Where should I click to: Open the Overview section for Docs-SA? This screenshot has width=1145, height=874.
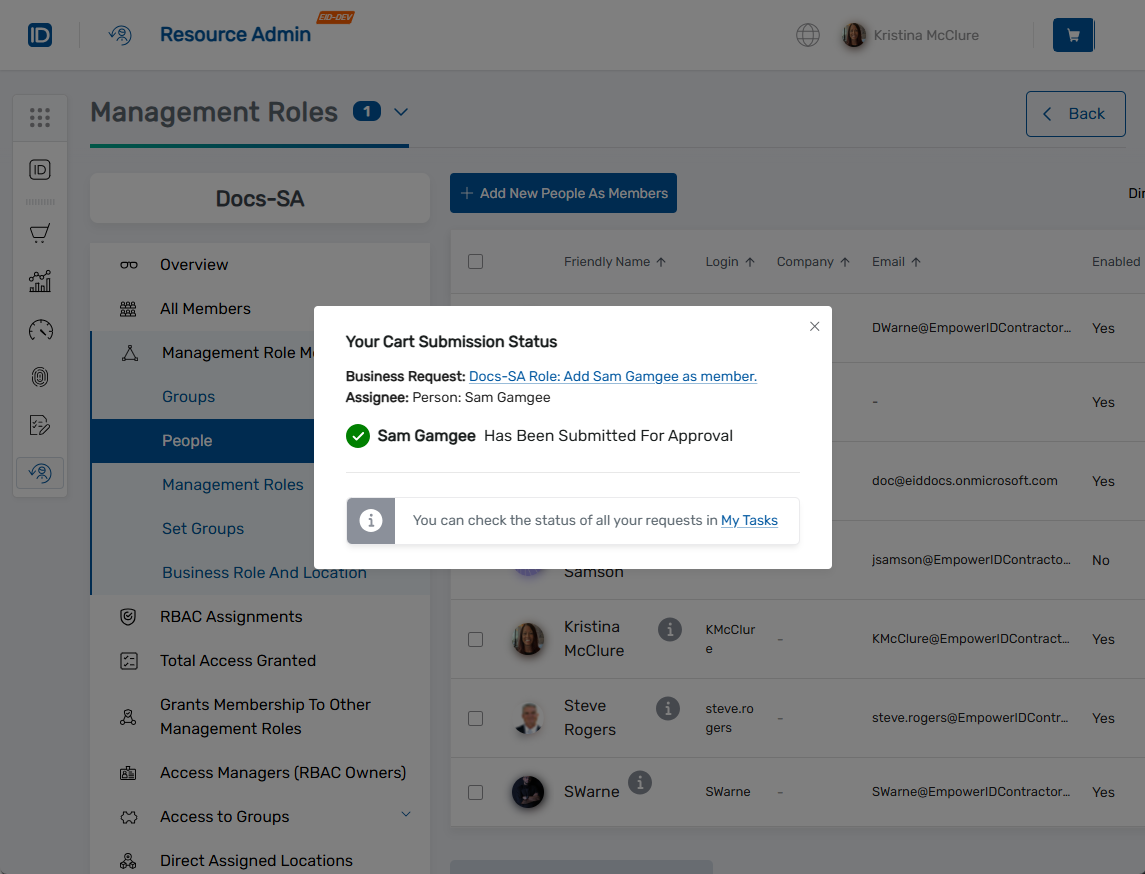pyautogui.click(x=193, y=264)
